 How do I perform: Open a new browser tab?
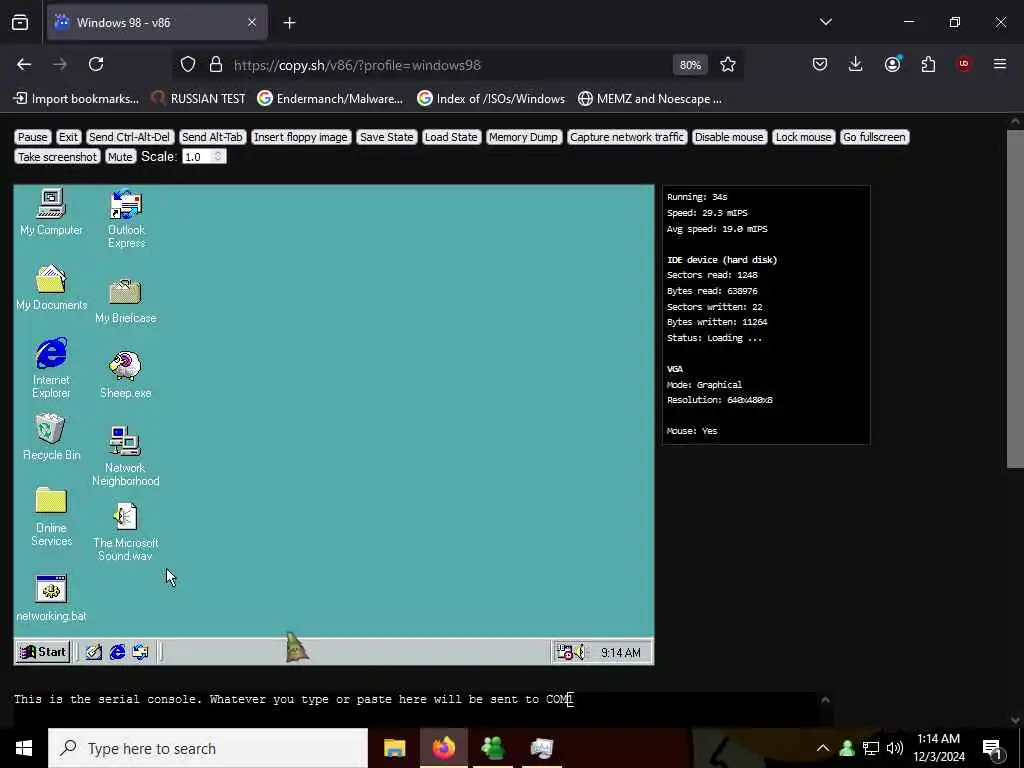point(289,23)
